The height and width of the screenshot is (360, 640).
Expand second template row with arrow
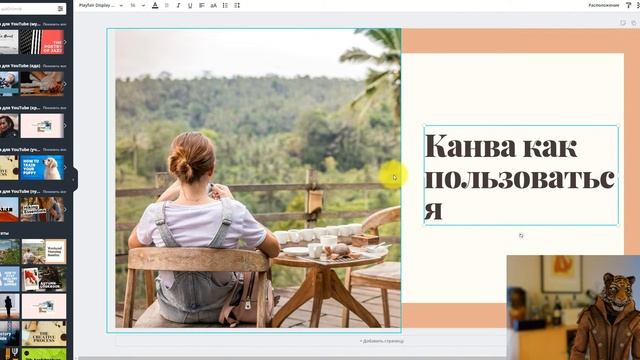[x=65, y=84]
